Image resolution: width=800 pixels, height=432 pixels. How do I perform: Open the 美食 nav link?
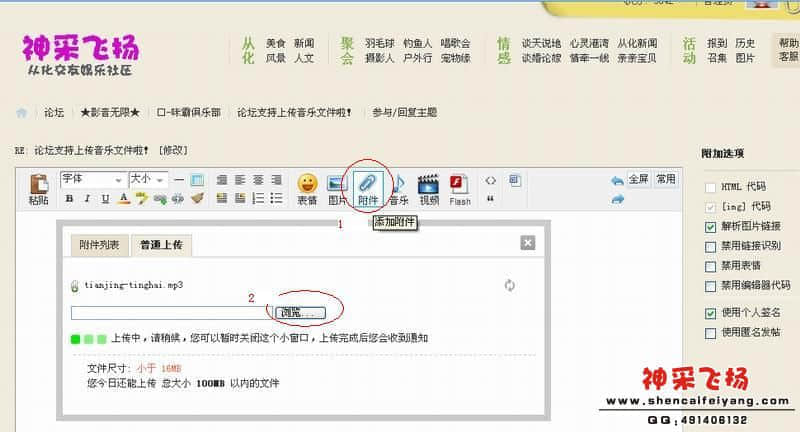[x=276, y=43]
